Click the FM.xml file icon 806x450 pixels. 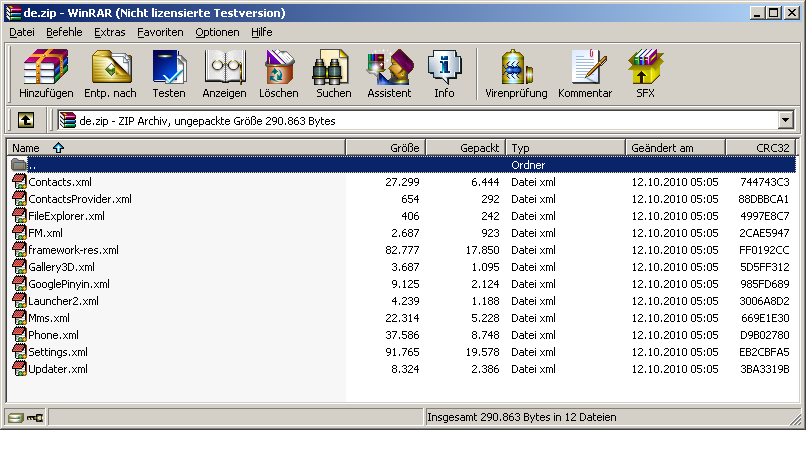point(20,232)
